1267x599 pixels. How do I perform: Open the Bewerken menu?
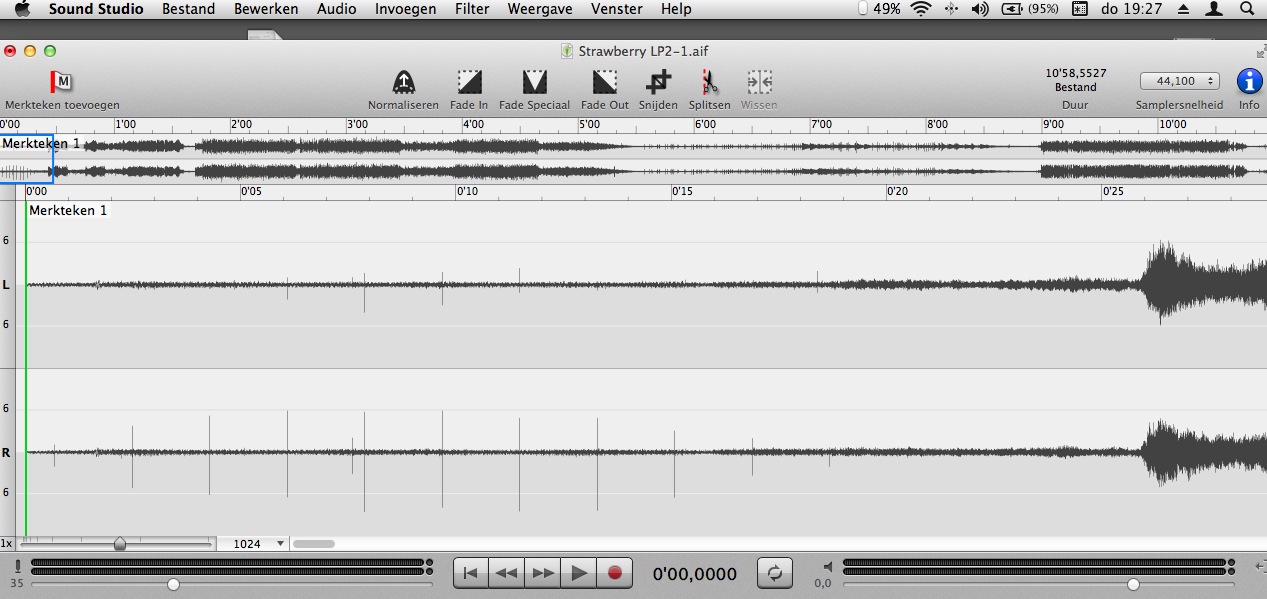click(x=266, y=9)
